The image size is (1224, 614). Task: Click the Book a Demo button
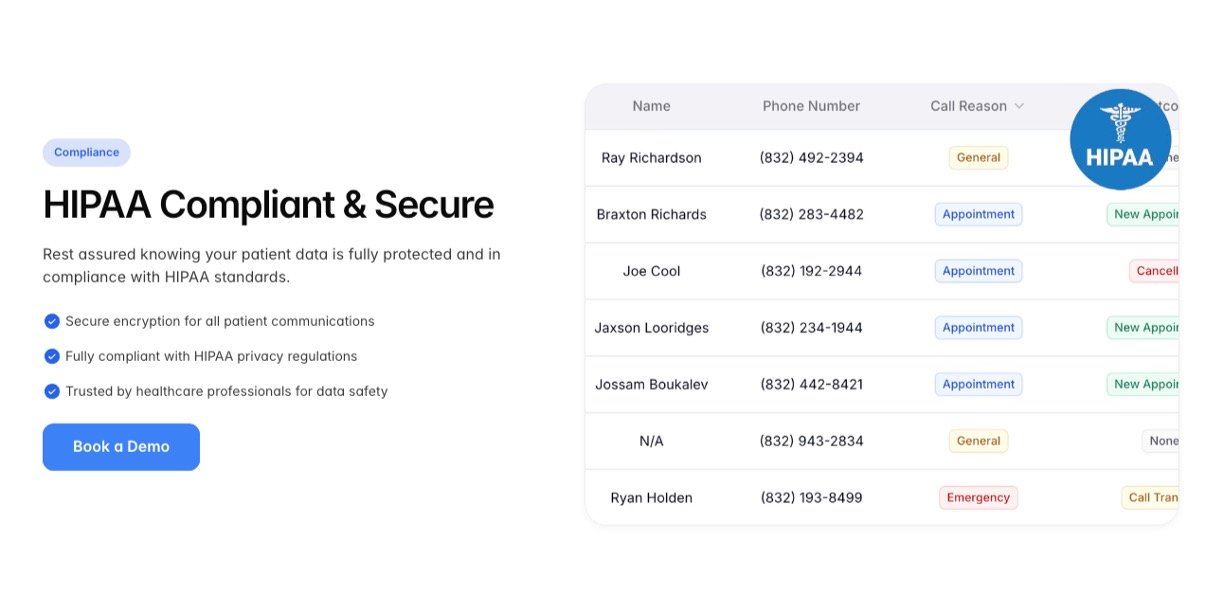121,447
